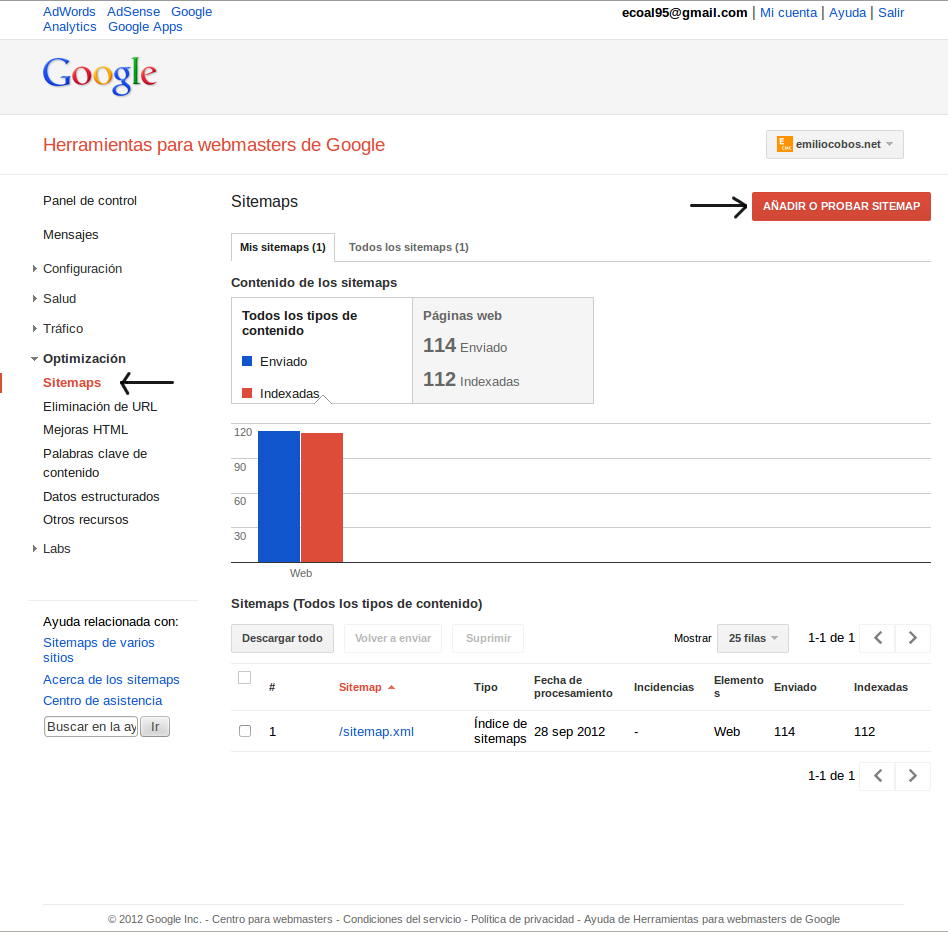948x932 pixels.
Task: Click the blue Enviado legend swatch
Action: [247, 362]
